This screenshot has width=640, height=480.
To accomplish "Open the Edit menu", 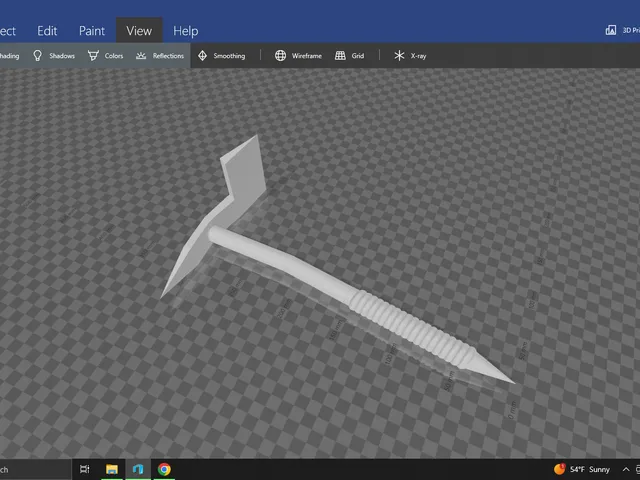I will coord(47,31).
